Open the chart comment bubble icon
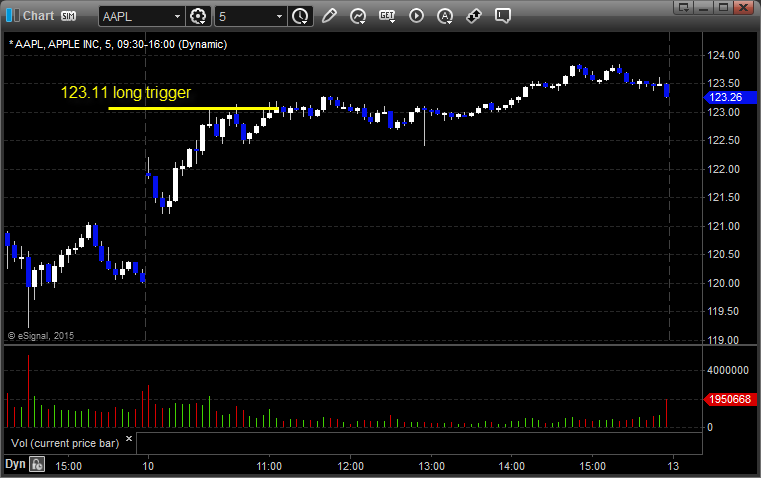Image resolution: width=761 pixels, height=478 pixels. point(503,16)
